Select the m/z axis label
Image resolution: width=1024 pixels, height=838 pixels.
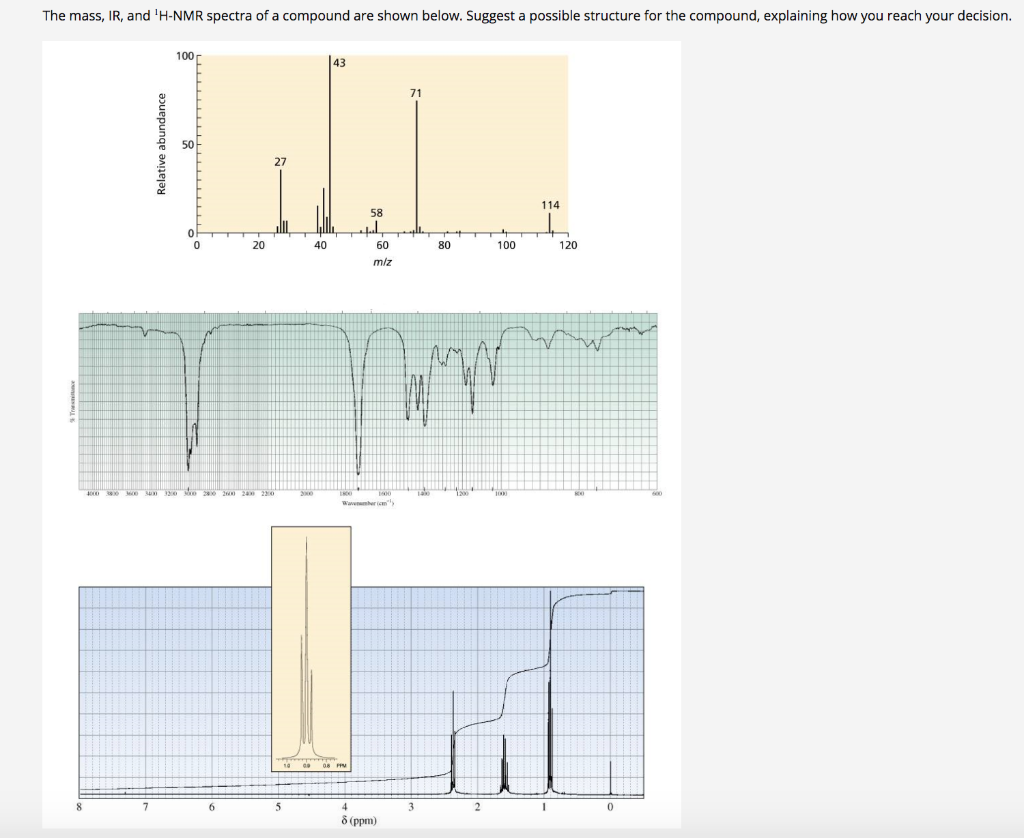point(381,261)
